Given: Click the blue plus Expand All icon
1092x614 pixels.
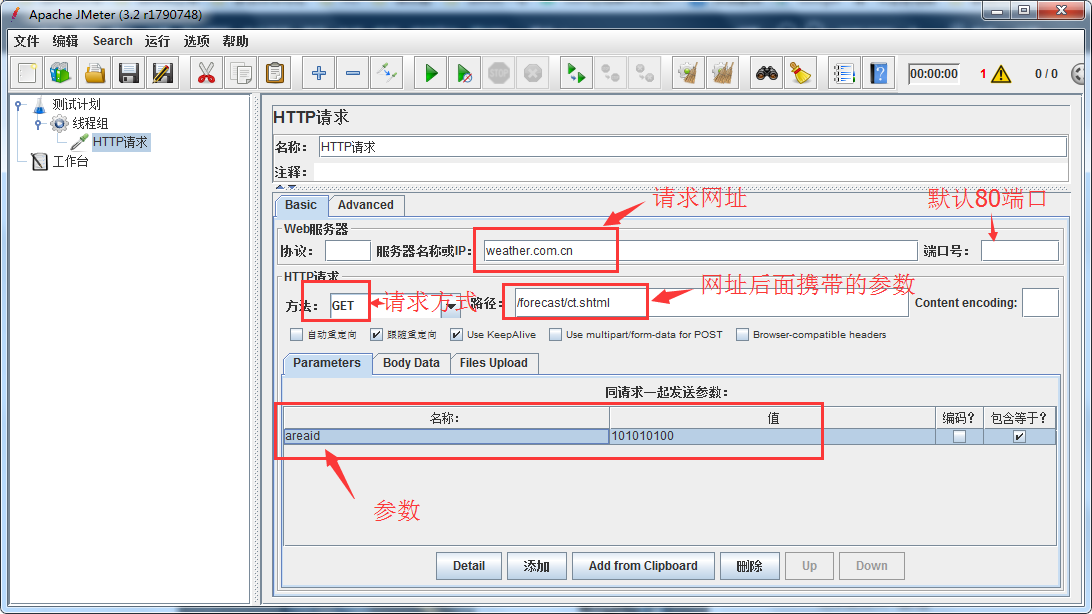Looking at the screenshot, I should [318, 73].
